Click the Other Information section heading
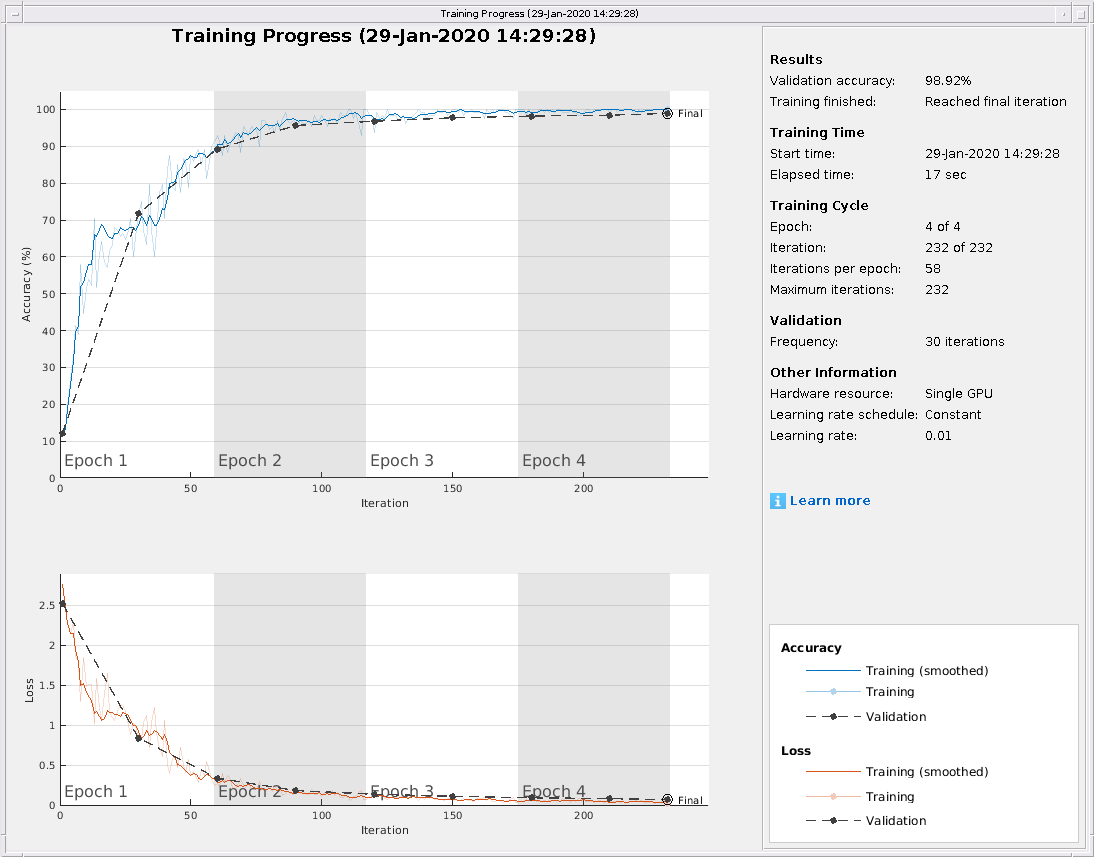1094x857 pixels. click(x=833, y=373)
